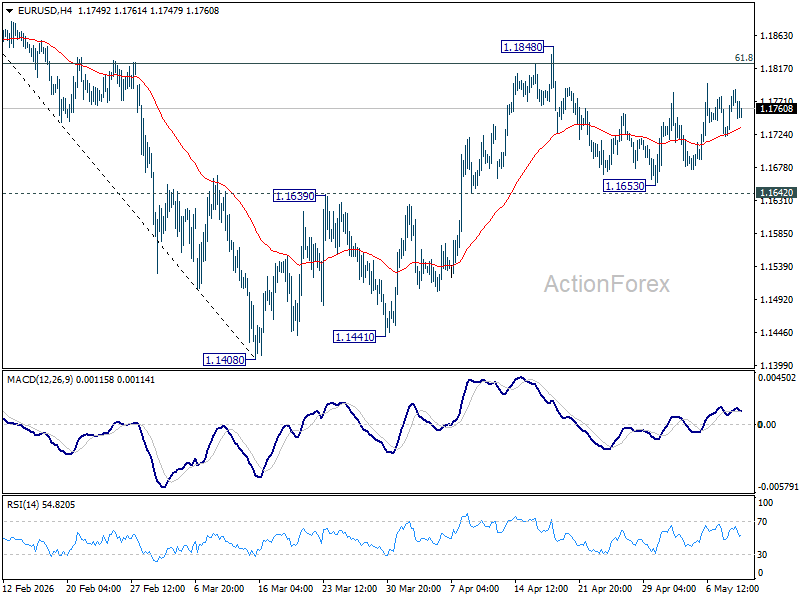Select the 1.18480 high price label

click(x=522, y=47)
